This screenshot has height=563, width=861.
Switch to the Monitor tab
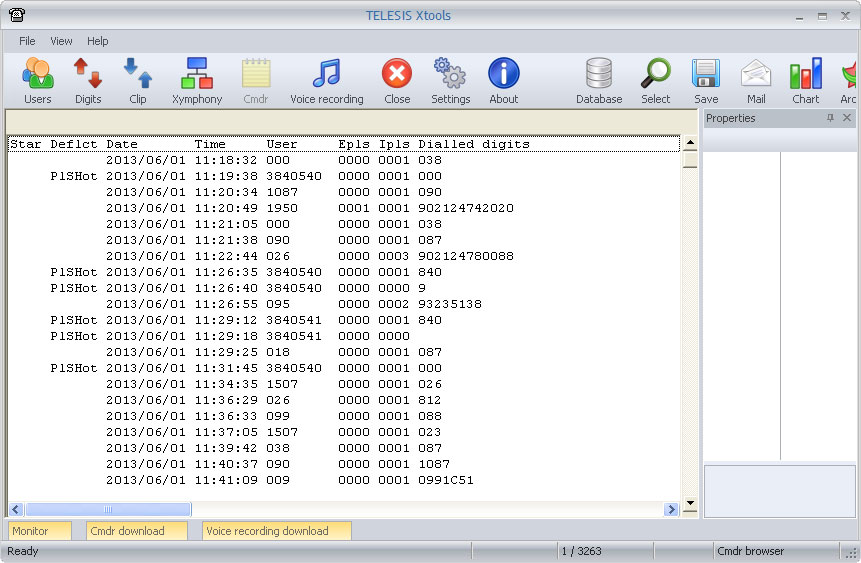point(40,531)
